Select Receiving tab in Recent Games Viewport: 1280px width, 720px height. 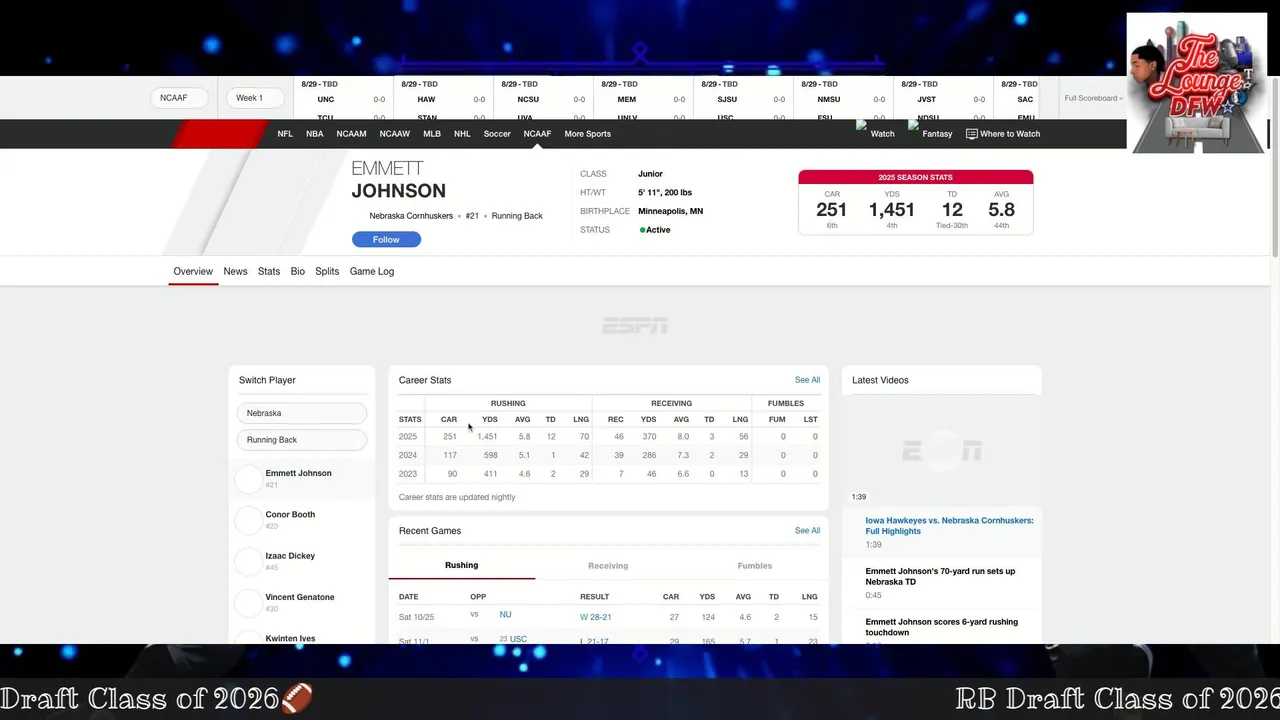(x=608, y=566)
